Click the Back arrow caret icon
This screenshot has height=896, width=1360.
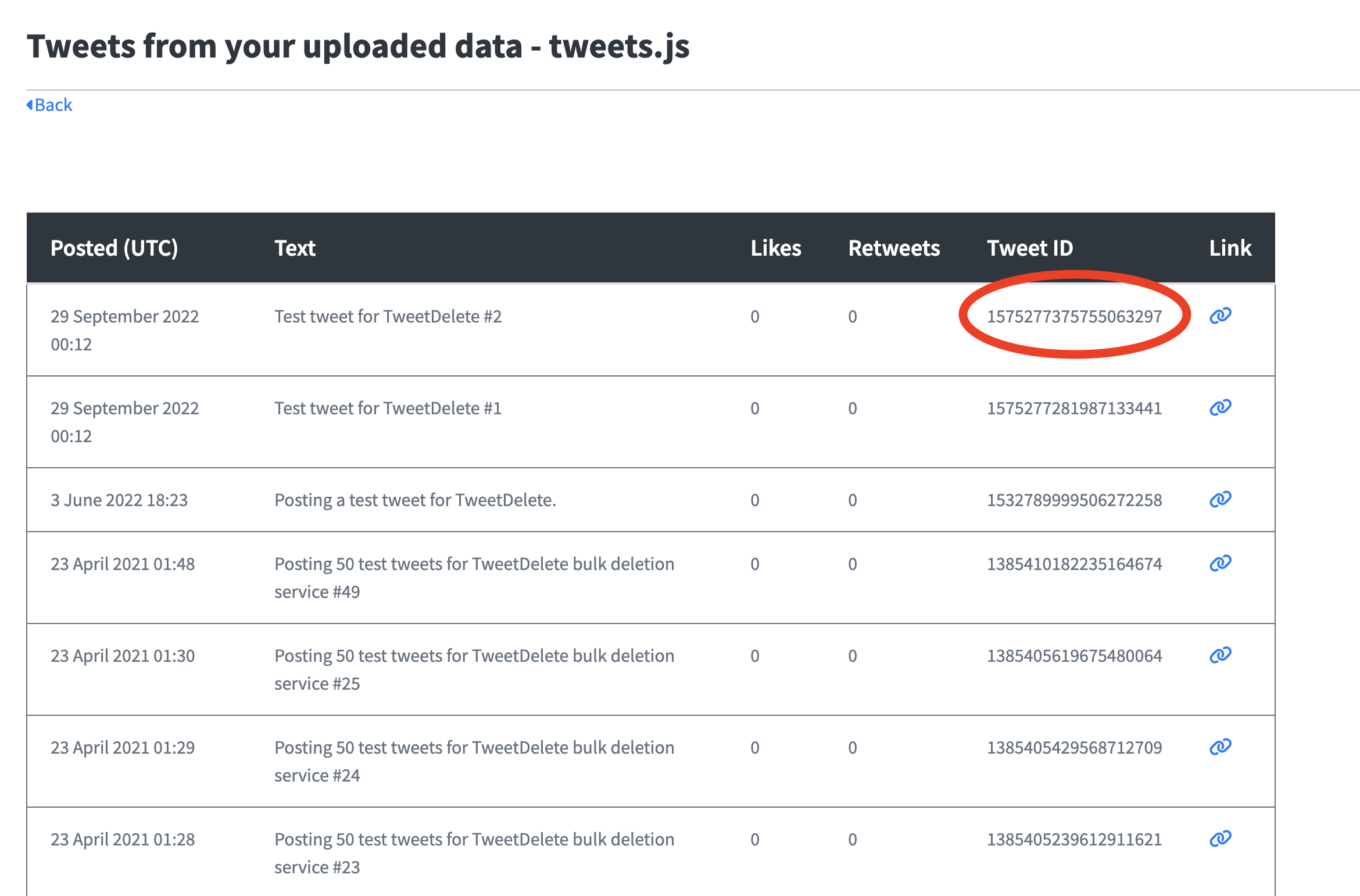click(x=30, y=105)
